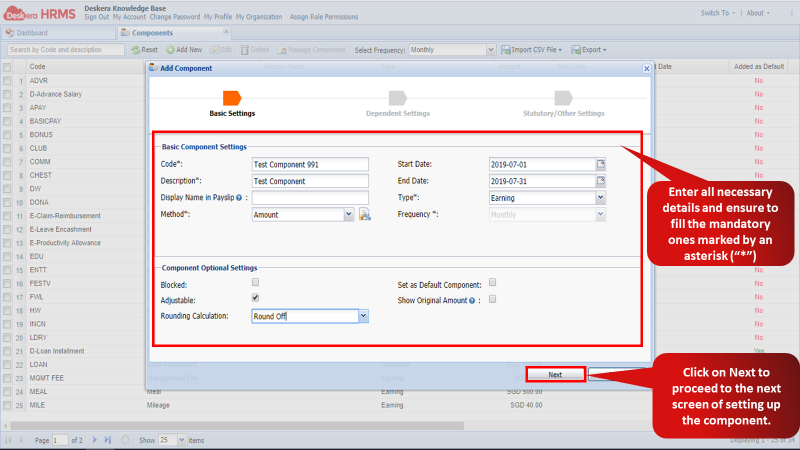Open Start Date calendar picker
800x450 pixels.
pos(601,164)
